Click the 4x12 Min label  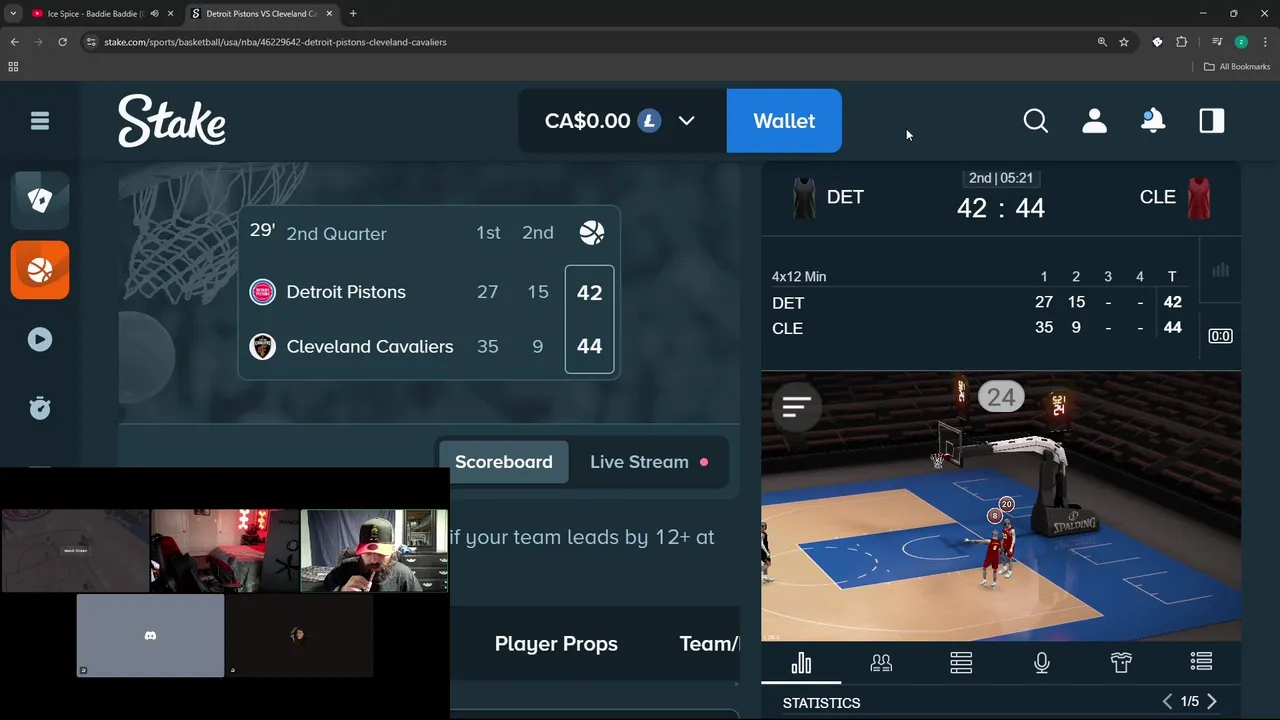(x=799, y=277)
